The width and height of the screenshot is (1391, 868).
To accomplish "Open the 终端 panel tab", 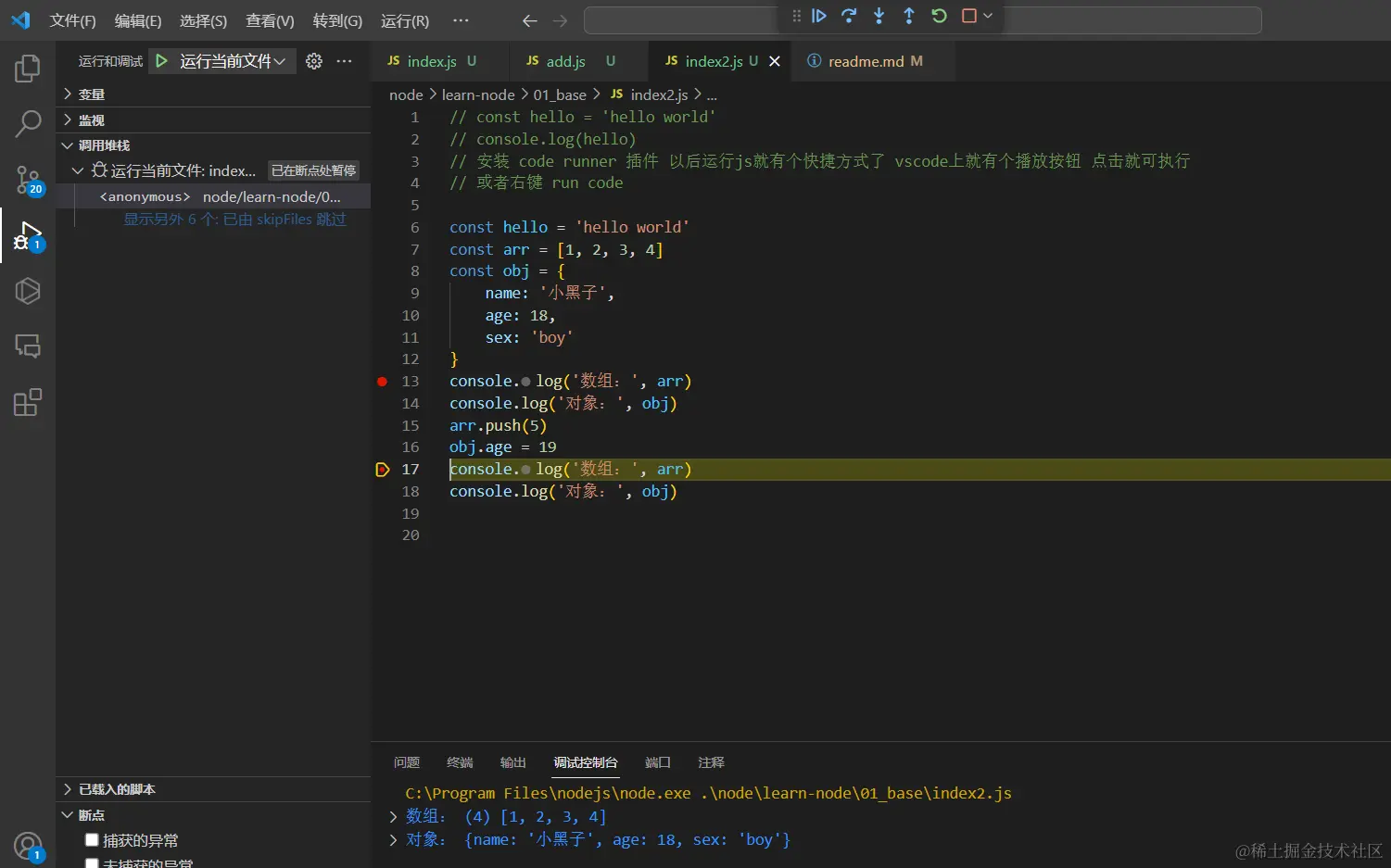I will pos(460,762).
